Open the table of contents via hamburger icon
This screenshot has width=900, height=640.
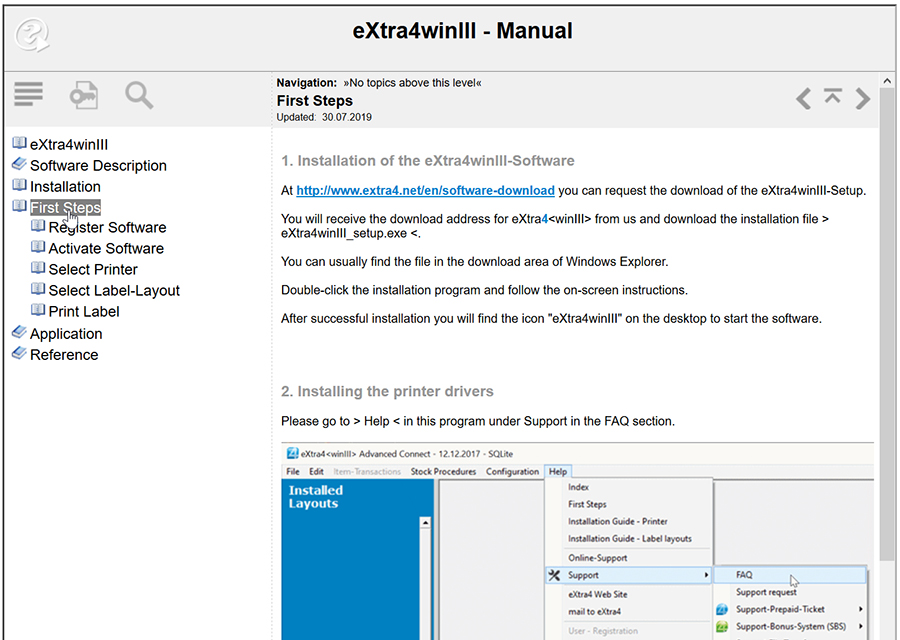[x=28, y=94]
